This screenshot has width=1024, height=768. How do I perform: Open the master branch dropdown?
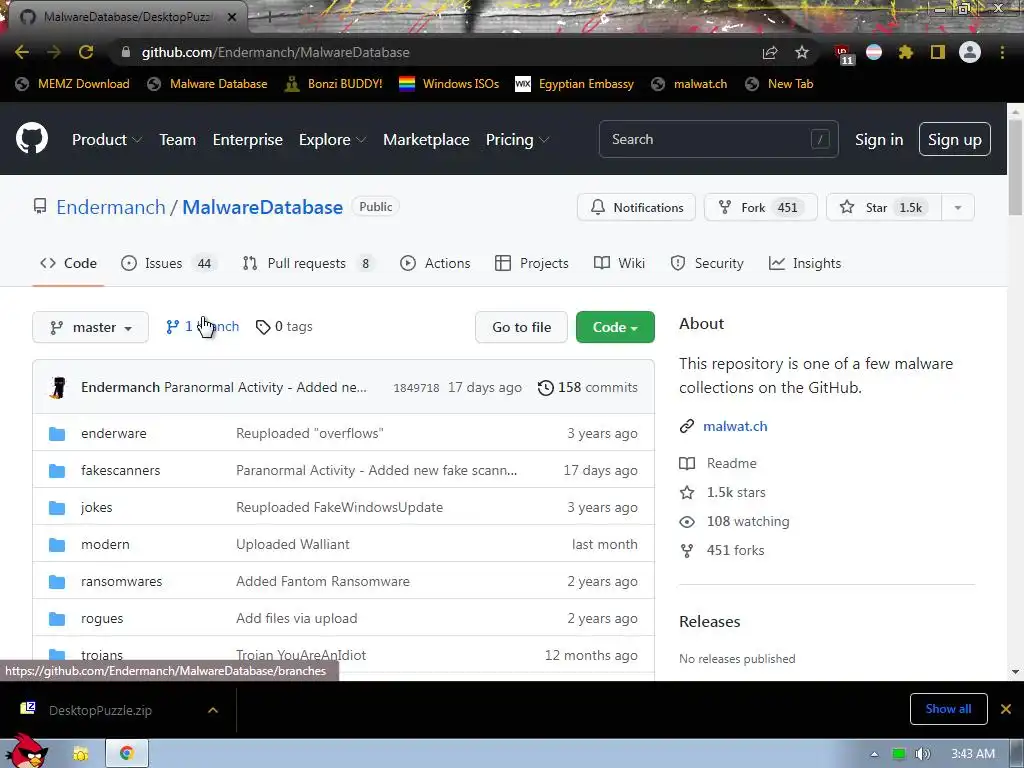point(91,327)
